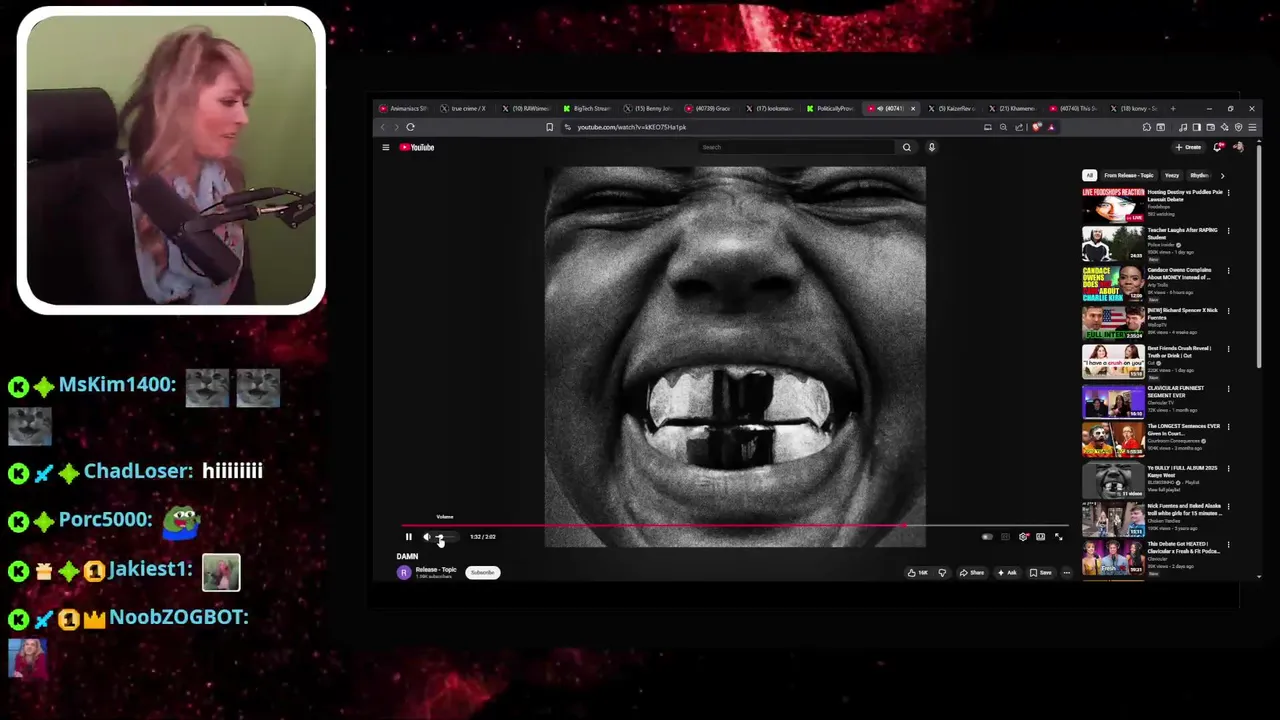Adjust the volume slider

(x=446, y=537)
